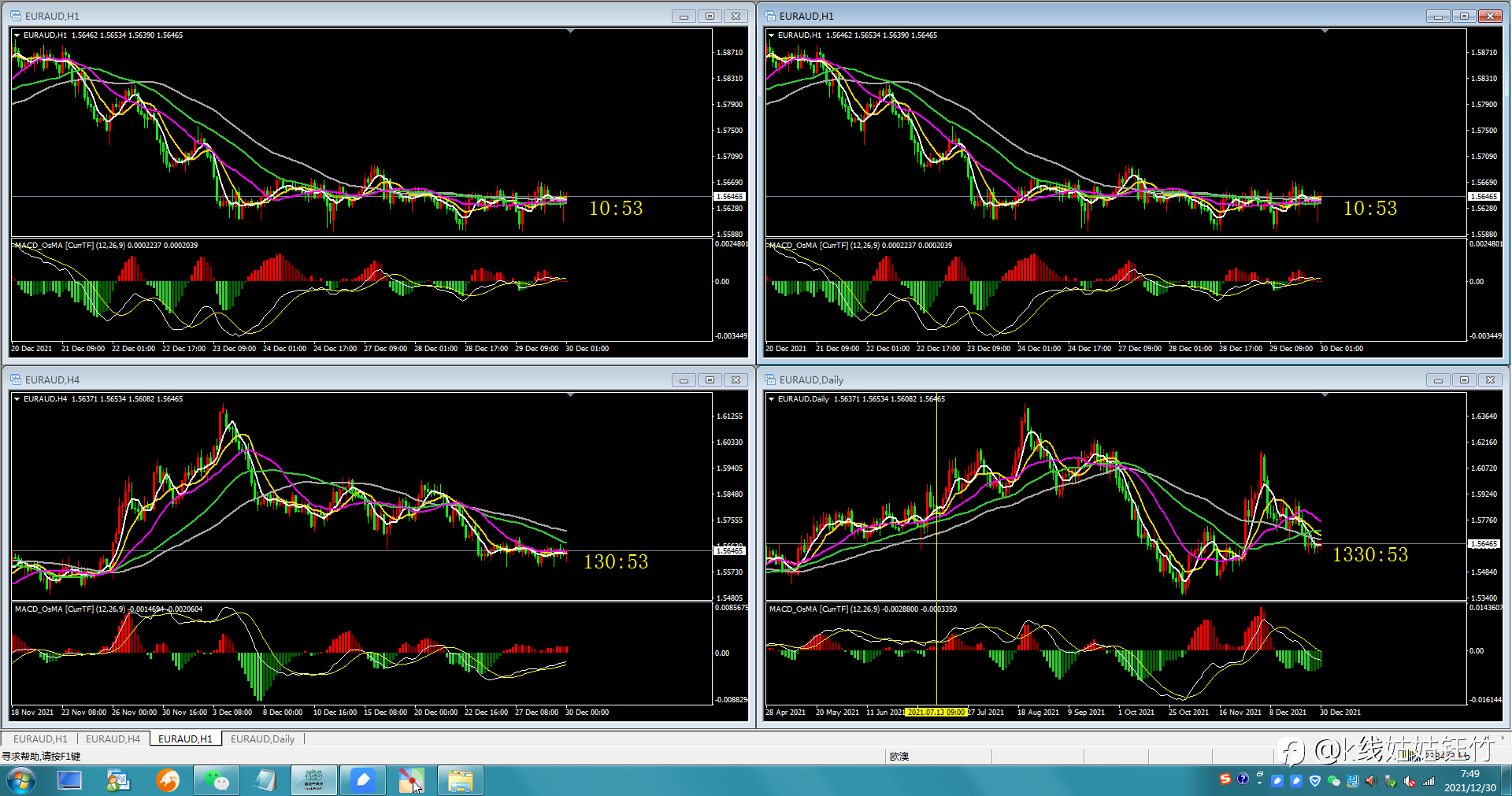Click the chart icon in top-right EURAUD,H1 window title
1512x796 pixels.
(770, 16)
